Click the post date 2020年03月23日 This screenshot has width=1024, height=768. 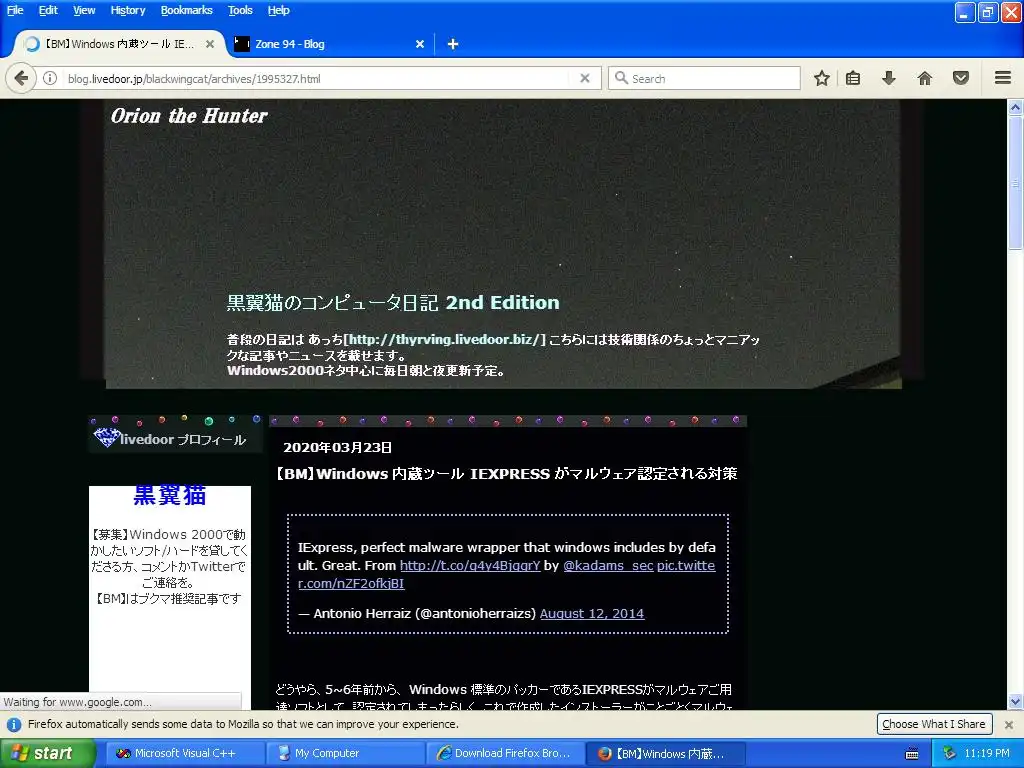[338, 447]
